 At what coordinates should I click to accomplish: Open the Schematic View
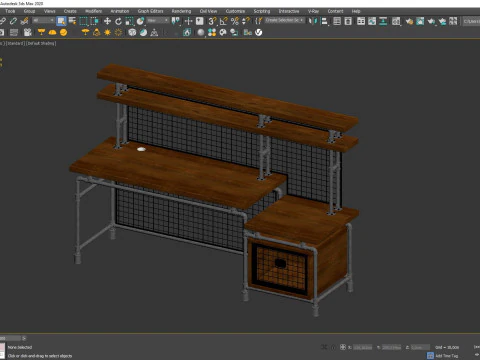383,21
